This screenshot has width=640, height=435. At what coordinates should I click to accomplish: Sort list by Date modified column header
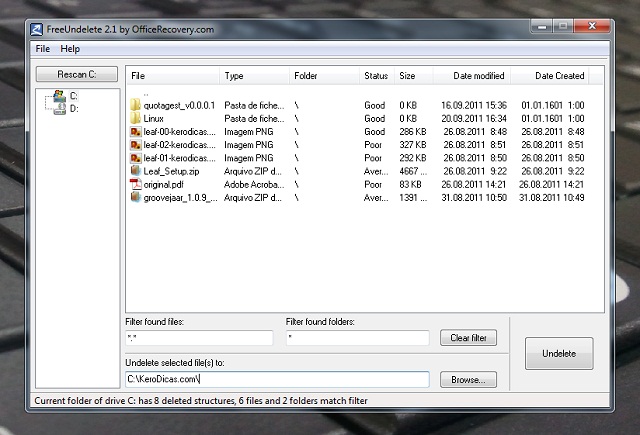click(x=472, y=76)
